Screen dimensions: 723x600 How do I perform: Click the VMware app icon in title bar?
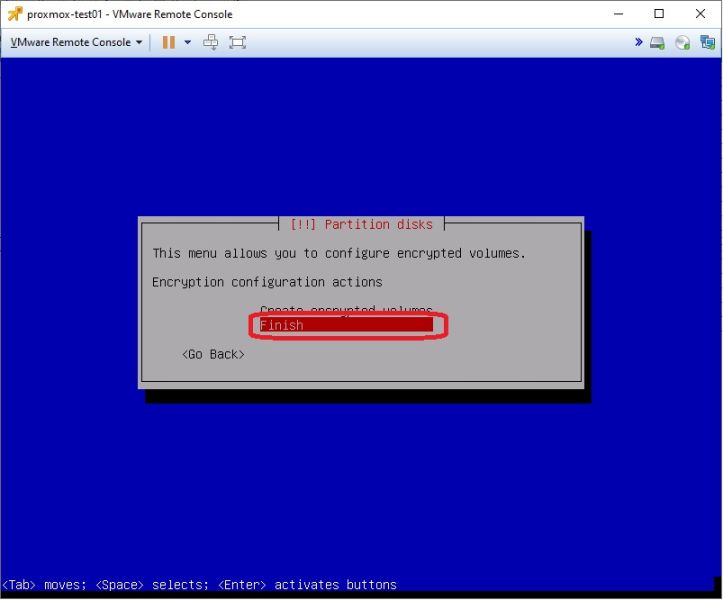click(15, 14)
